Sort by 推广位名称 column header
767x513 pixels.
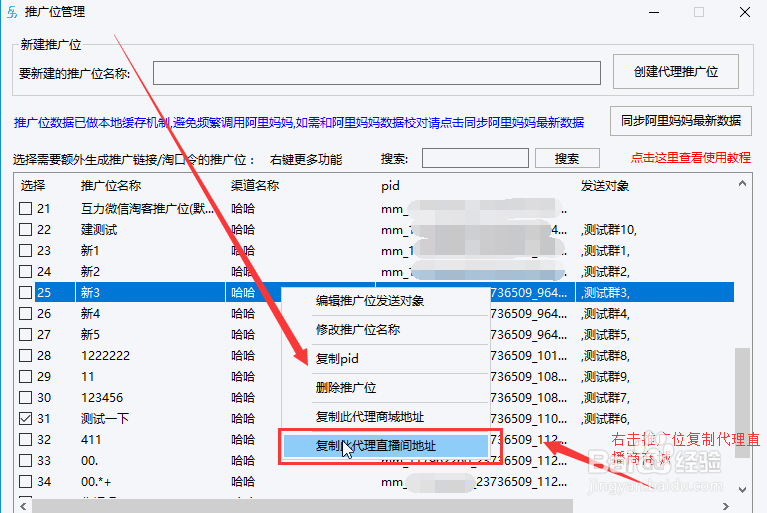click(x=111, y=186)
